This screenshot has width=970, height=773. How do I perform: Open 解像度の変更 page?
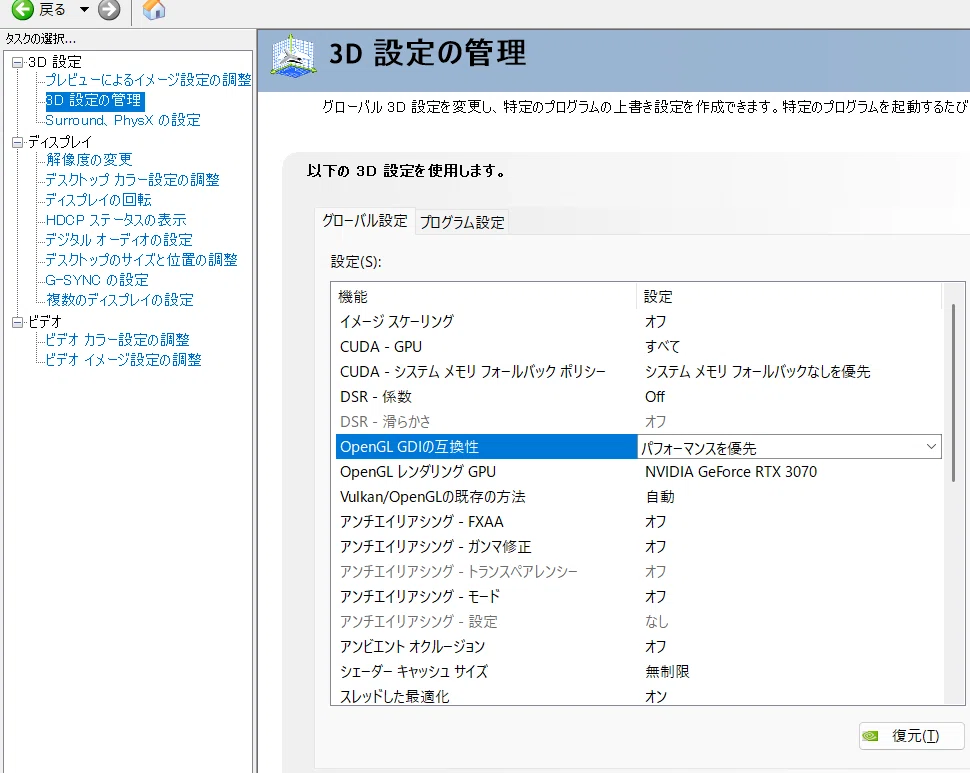click(x=89, y=160)
